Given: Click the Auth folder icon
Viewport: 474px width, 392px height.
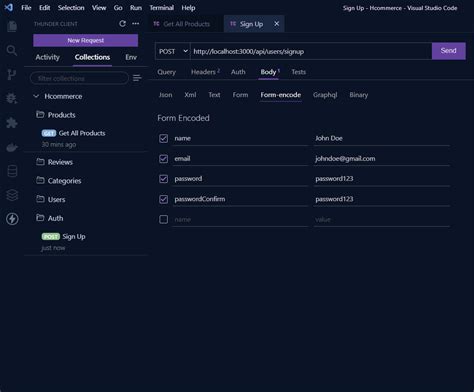Looking at the screenshot, I should [40, 218].
